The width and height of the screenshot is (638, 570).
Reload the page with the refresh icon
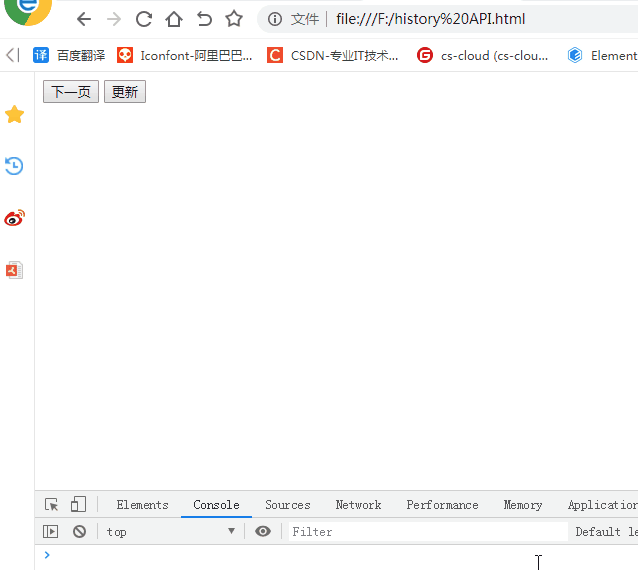[144, 19]
